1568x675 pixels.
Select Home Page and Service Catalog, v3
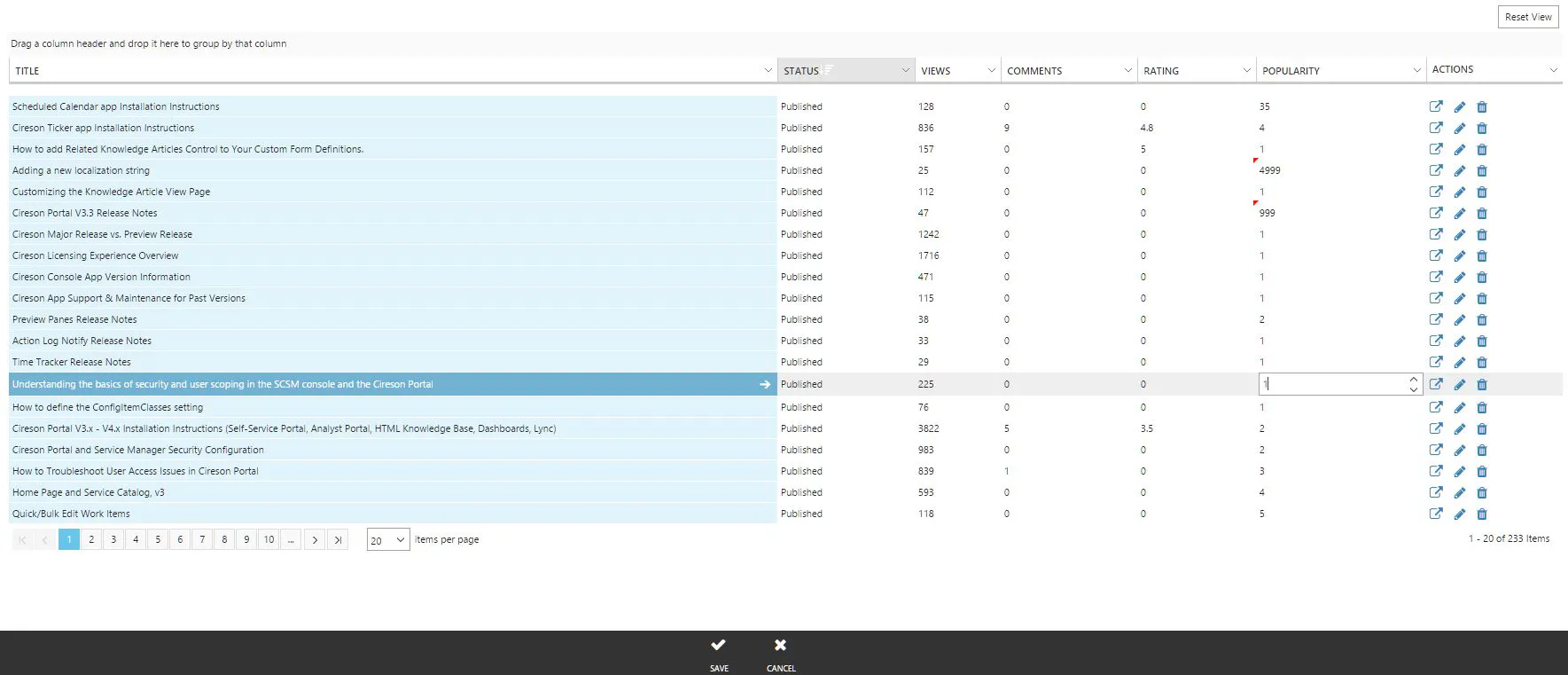[x=88, y=492]
